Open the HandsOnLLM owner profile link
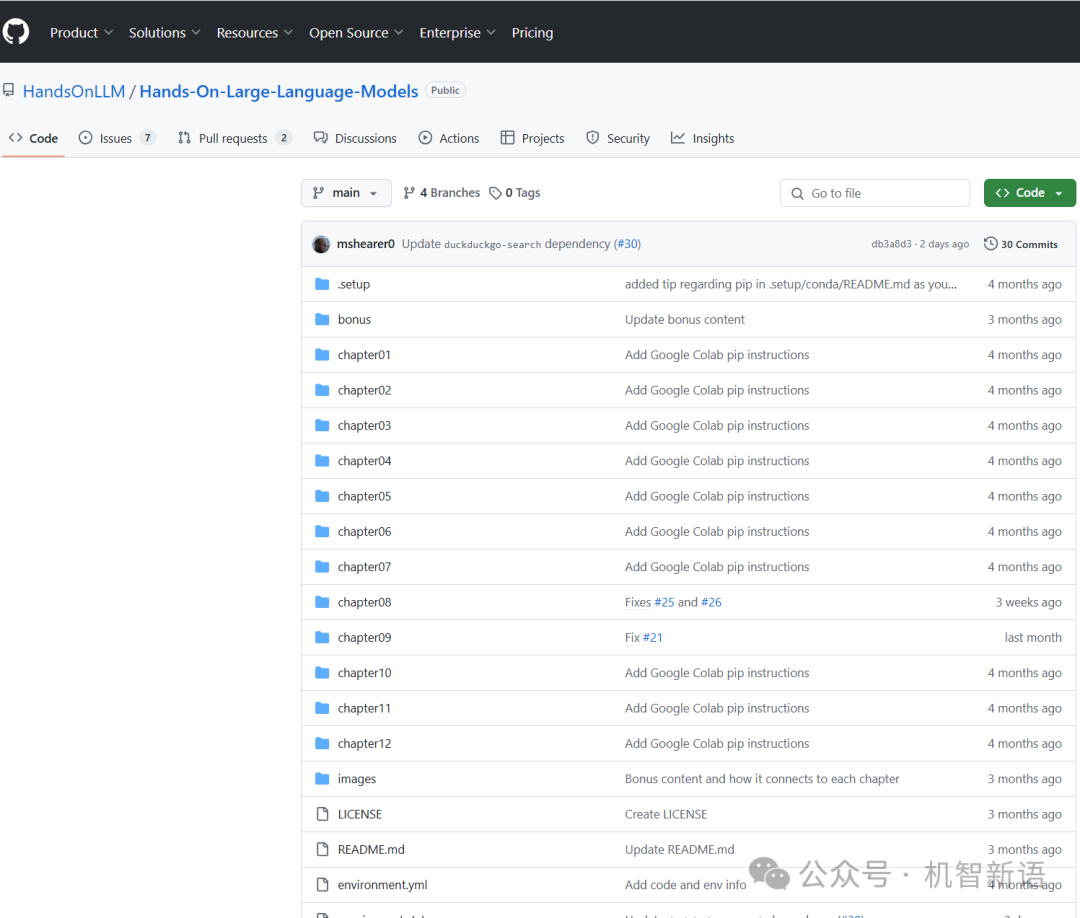The image size is (1080, 918). point(74,91)
